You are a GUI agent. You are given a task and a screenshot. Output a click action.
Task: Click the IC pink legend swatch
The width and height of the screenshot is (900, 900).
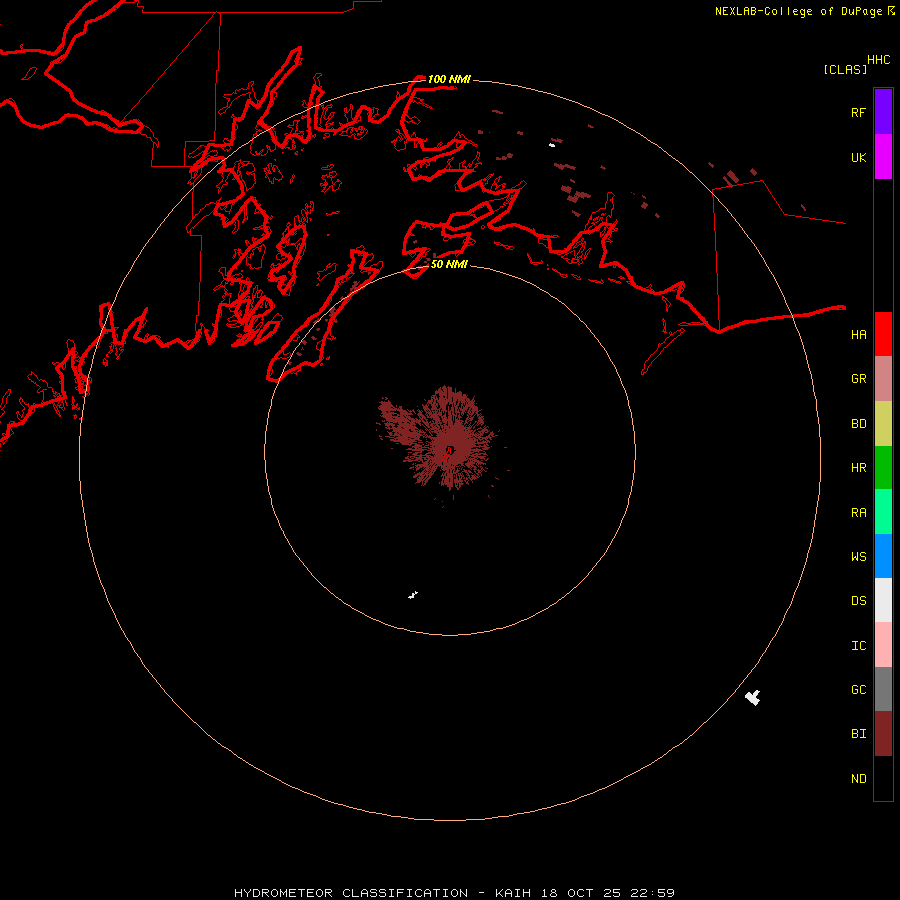pos(883,645)
